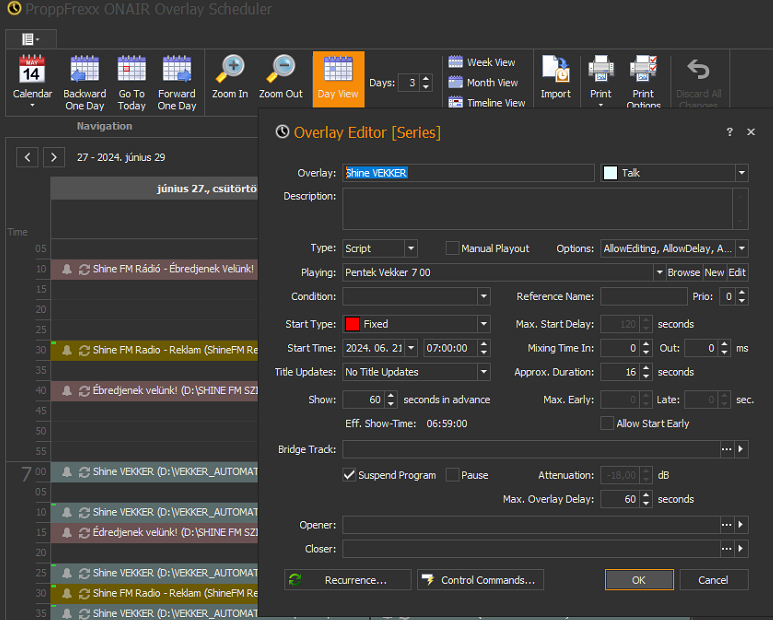Image resolution: width=773 pixels, height=620 pixels.
Task: Zoom in the schedule view
Action: pos(230,78)
